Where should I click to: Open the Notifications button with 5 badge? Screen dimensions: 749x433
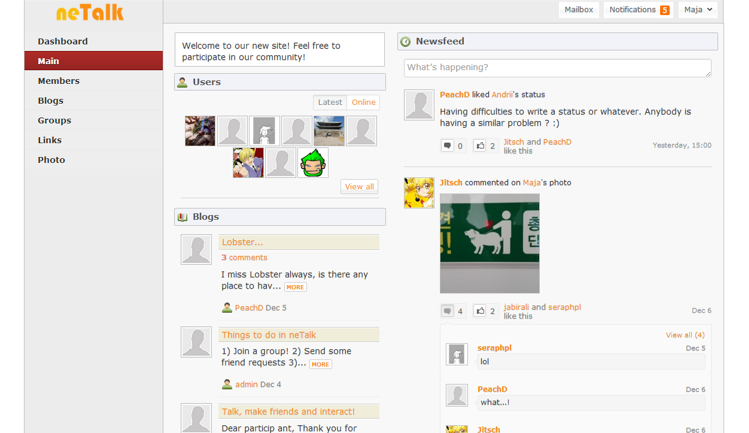click(638, 10)
